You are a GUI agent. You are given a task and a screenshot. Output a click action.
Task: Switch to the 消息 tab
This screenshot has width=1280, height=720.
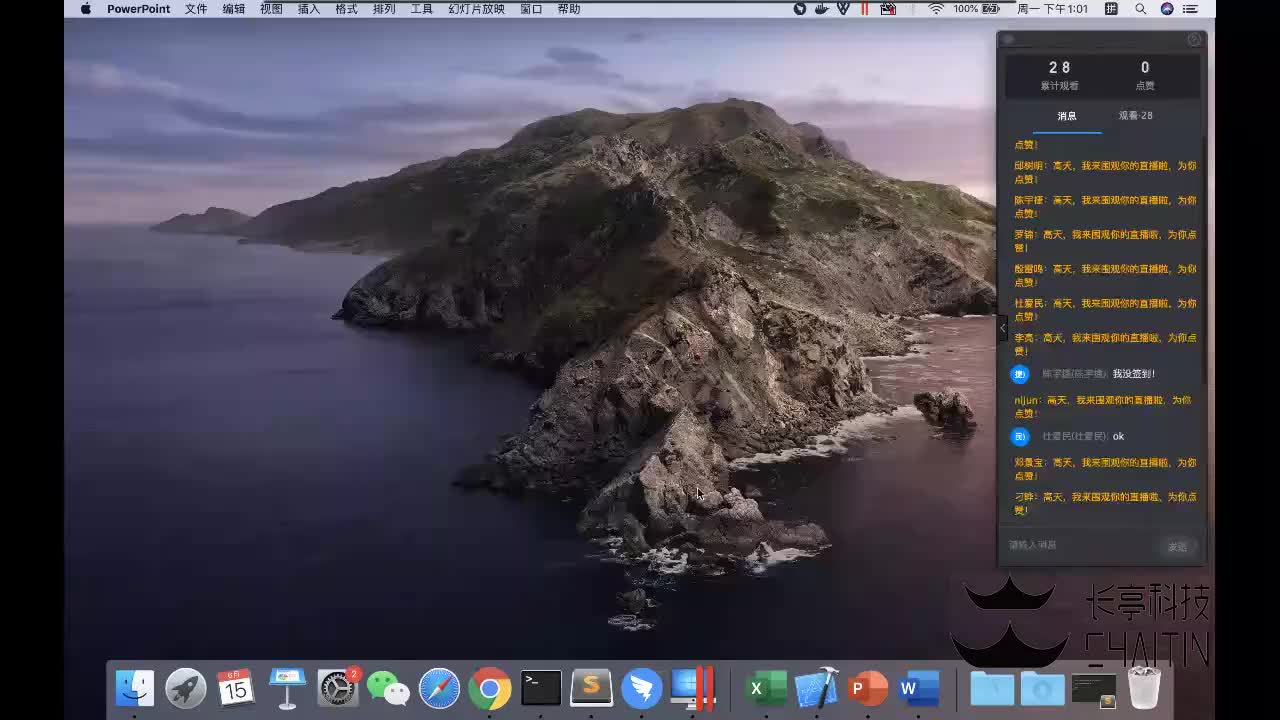click(x=1067, y=116)
